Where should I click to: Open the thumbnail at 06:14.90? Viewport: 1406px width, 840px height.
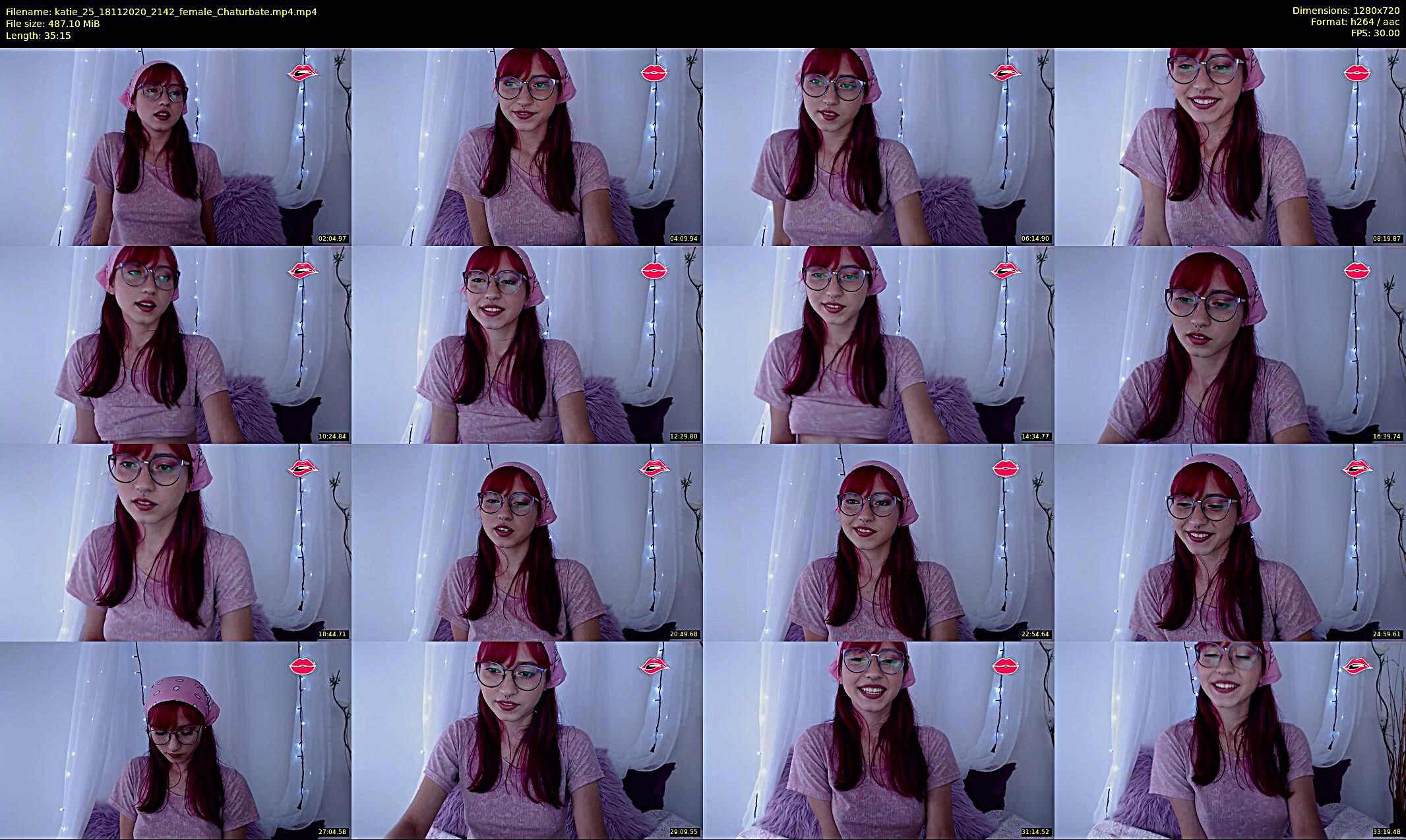[878, 146]
